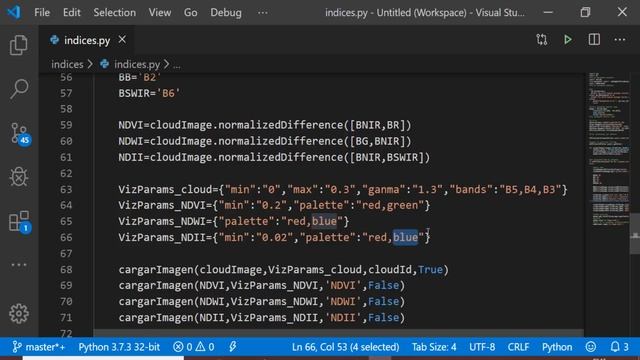Viewport: 640px width, 360px height.
Task: Click the 'NDII' string on line 71
Action: click(x=343, y=318)
